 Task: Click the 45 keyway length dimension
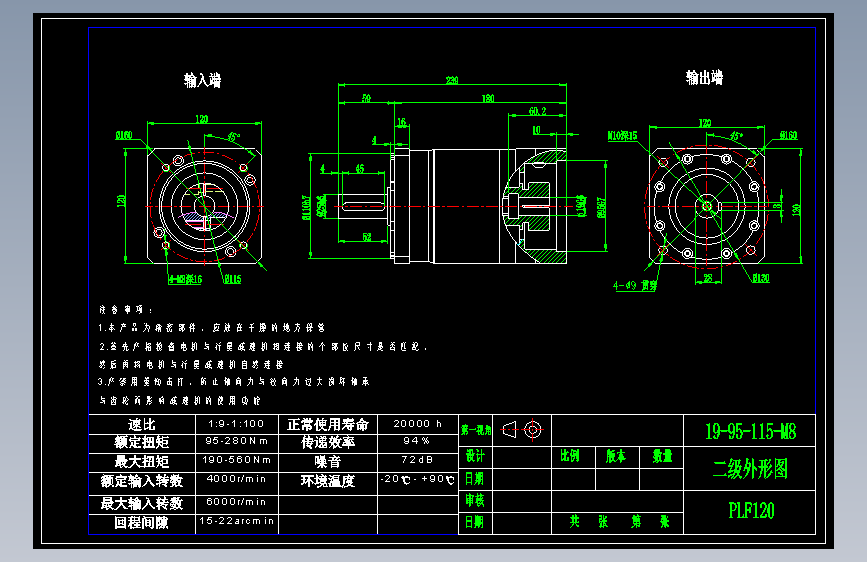[x=359, y=168]
